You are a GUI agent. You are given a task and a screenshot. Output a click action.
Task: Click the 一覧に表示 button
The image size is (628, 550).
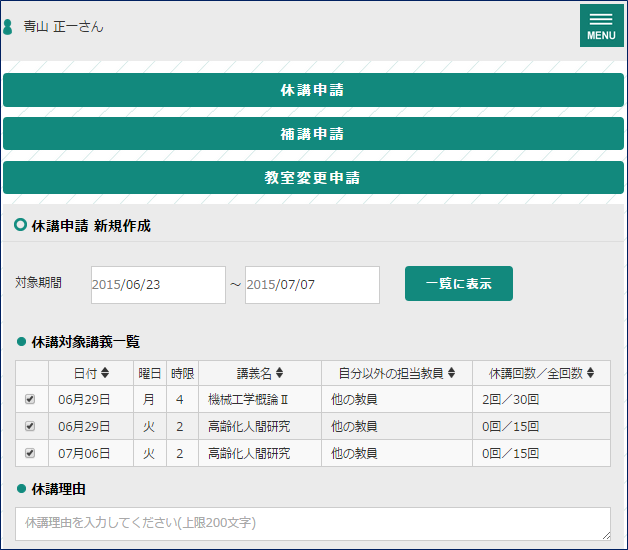click(x=459, y=284)
